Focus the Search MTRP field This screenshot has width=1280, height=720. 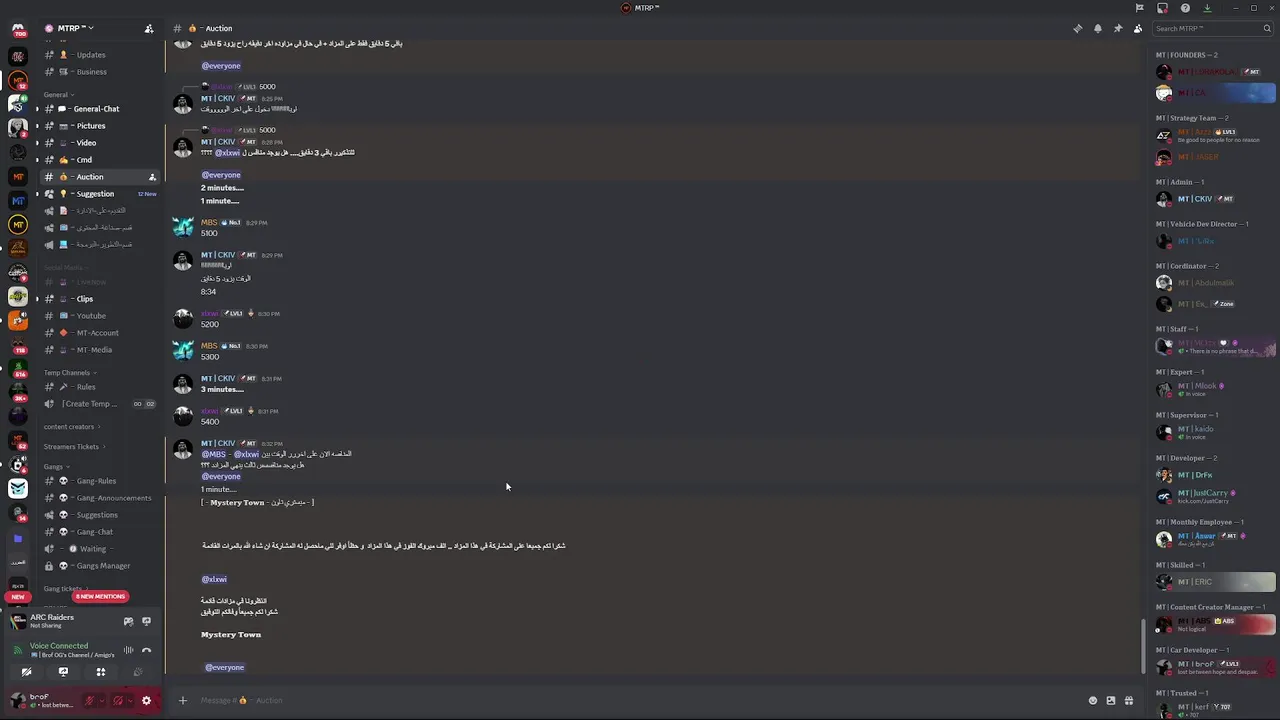point(1205,28)
